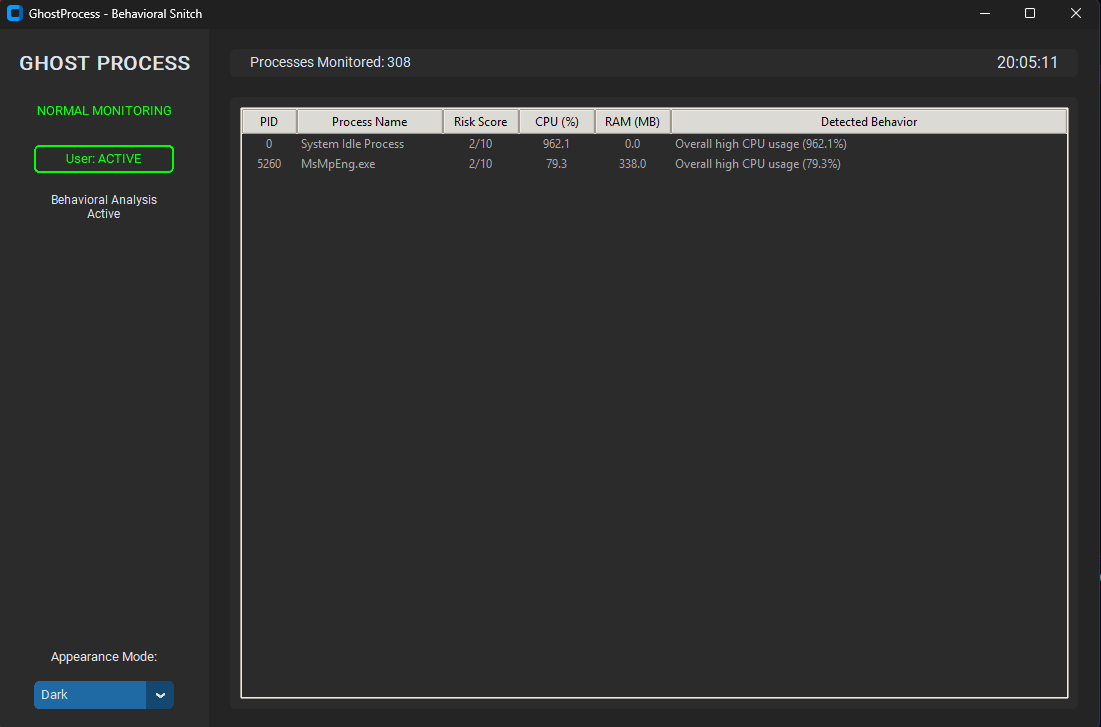Click the NORMAL MONITORING status label
Viewport: 1101px width, 727px height.
(104, 111)
